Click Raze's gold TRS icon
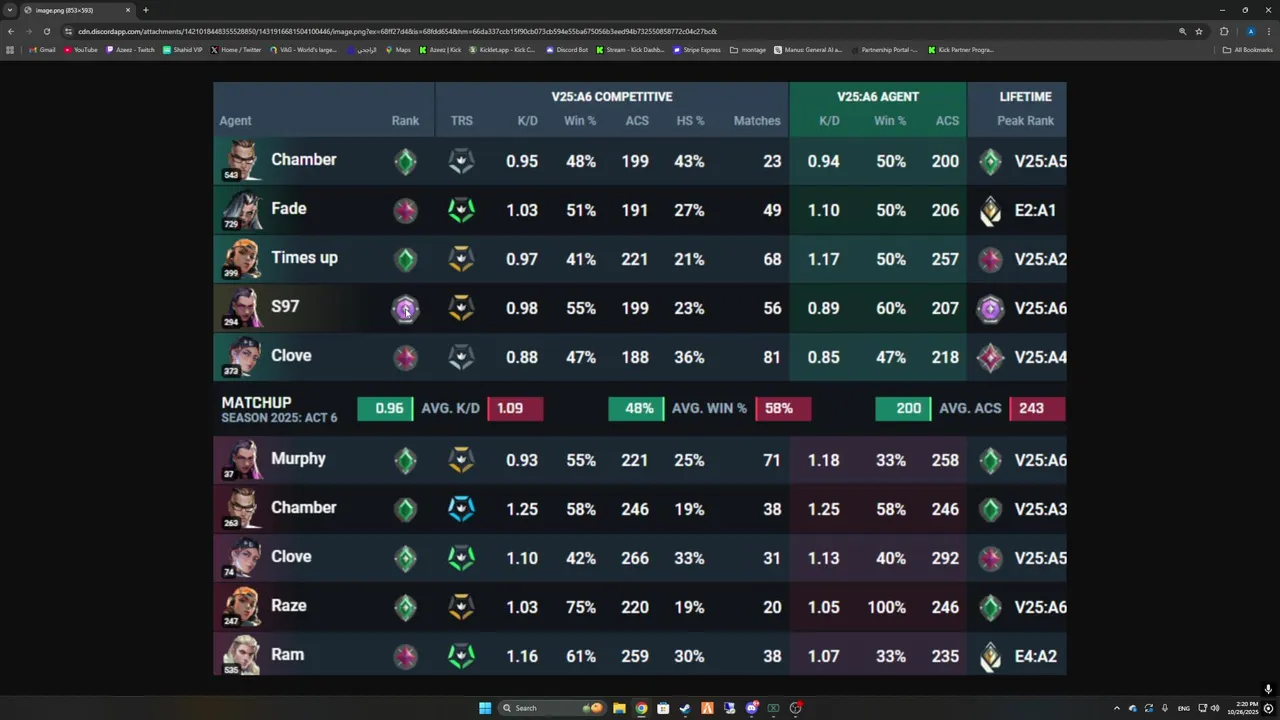The image size is (1280, 720). (461, 607)
